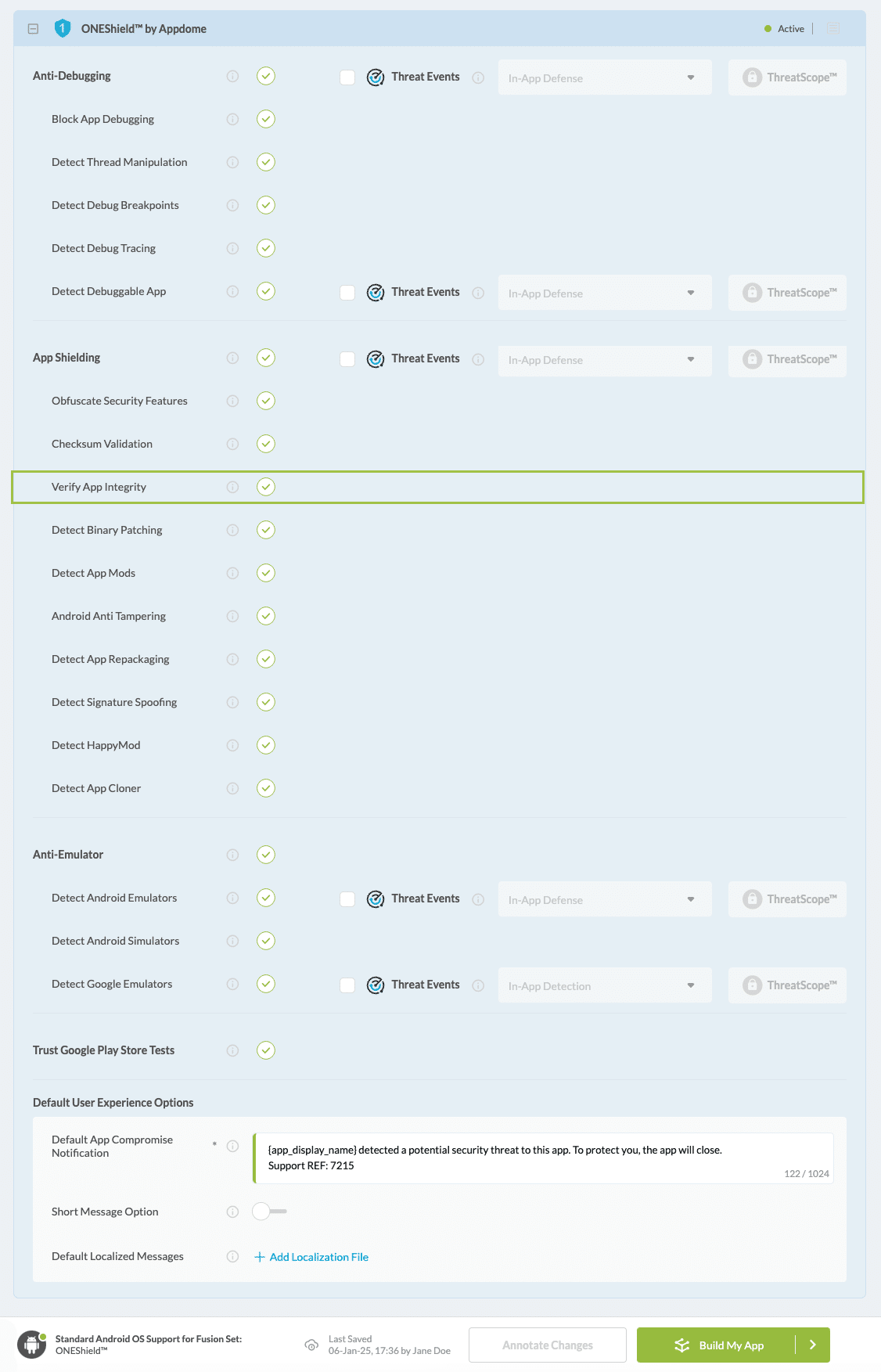Open the In-App Defense dropdown for Anti-Debugging
Viewport: 881px width, 1372px height.
pyautogui.click(x=604, y=77)
